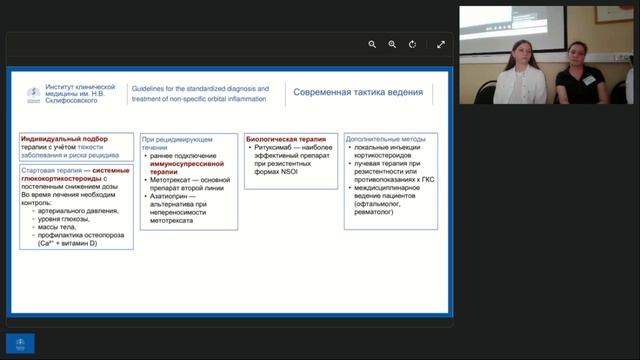Click the blue logo button at bottom left

click(x=20, y=343)
